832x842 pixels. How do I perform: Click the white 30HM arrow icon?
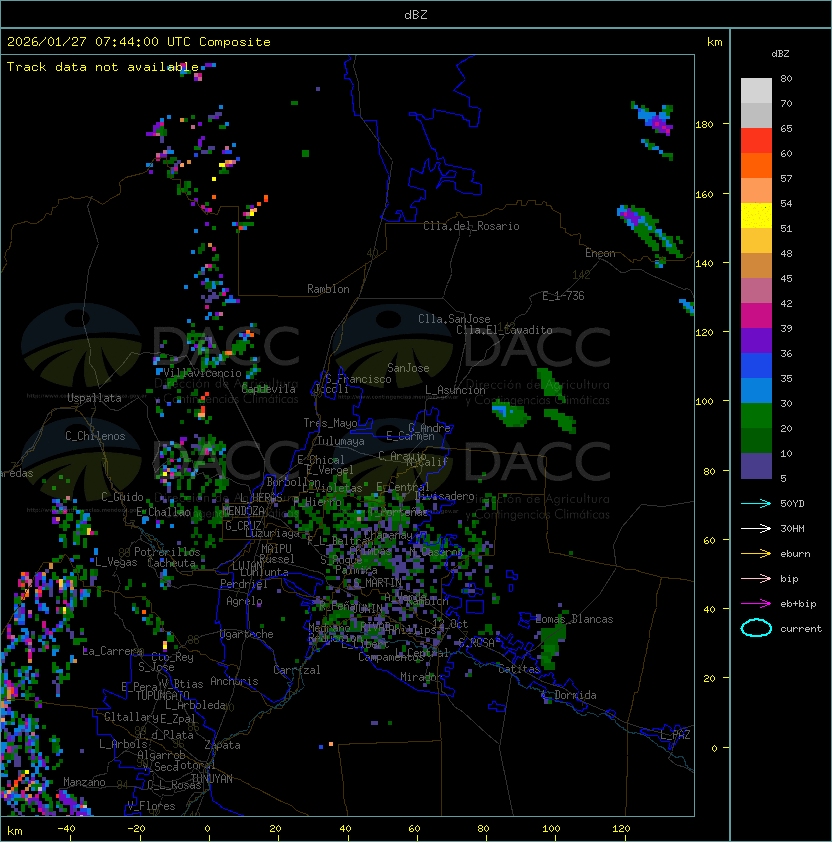tap(756, 528)
